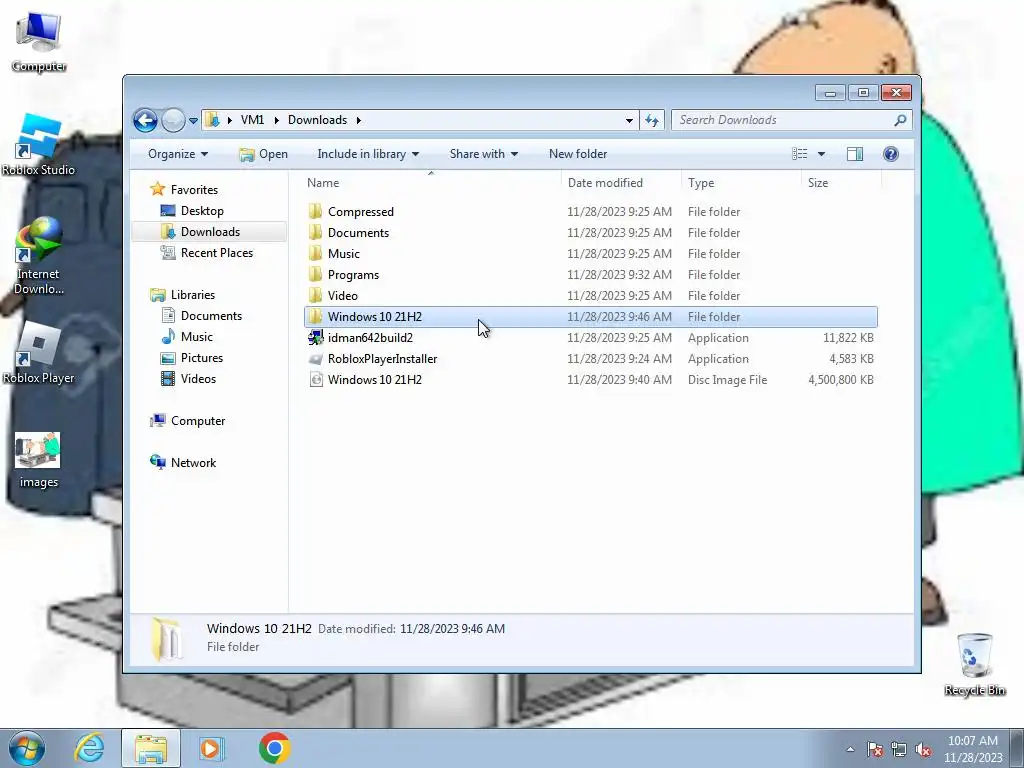1024x768 pixels.
Task: Create a New folder
Action: click(578, 154)
